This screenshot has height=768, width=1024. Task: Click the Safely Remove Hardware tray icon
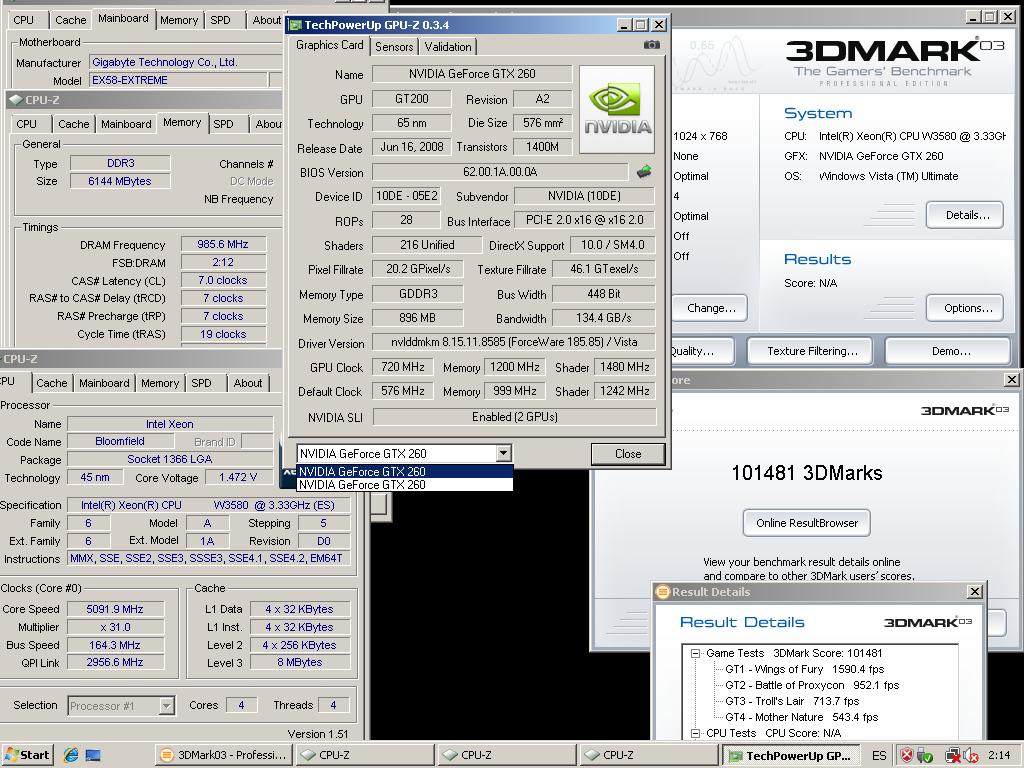[924, 756]
